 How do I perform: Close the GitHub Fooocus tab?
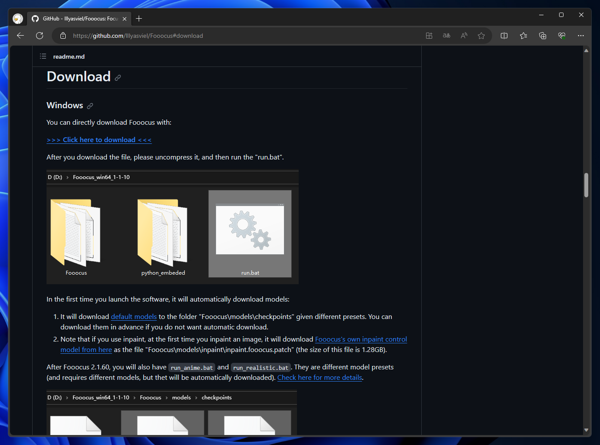pyautogui.click(x=124, y=19)
